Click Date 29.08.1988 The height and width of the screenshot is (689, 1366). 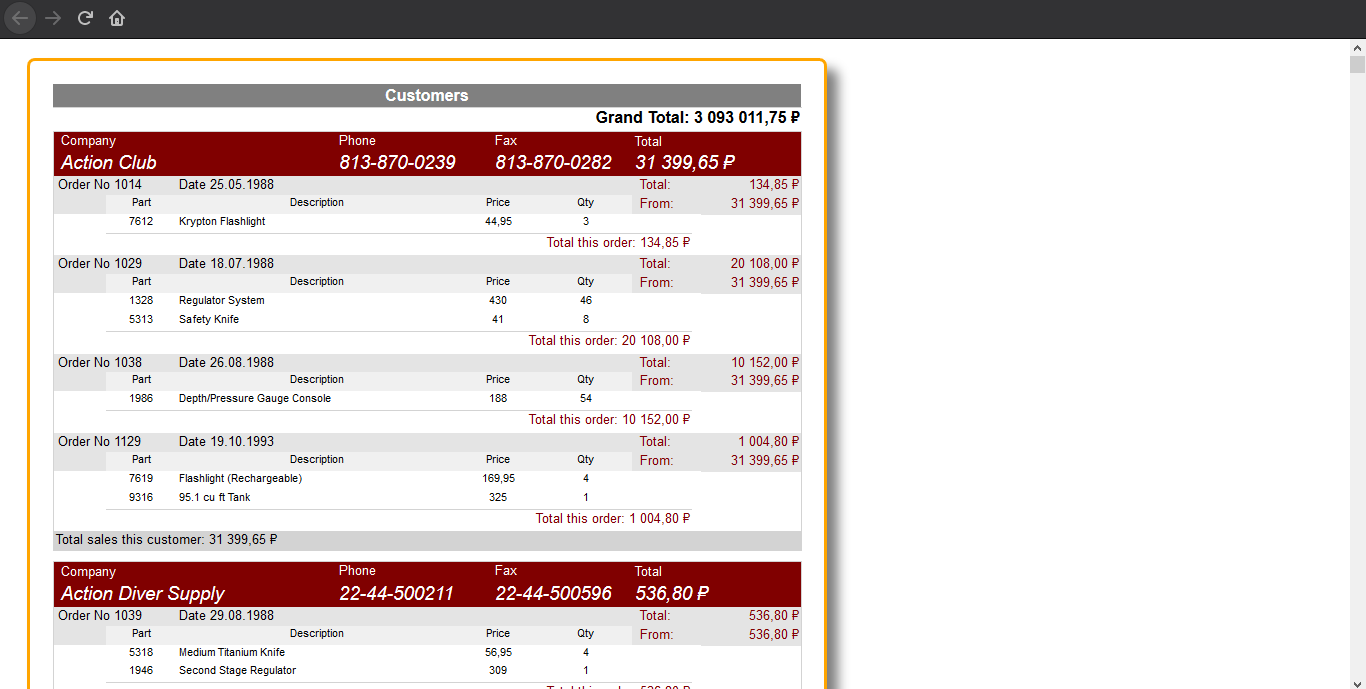[226, 615]
